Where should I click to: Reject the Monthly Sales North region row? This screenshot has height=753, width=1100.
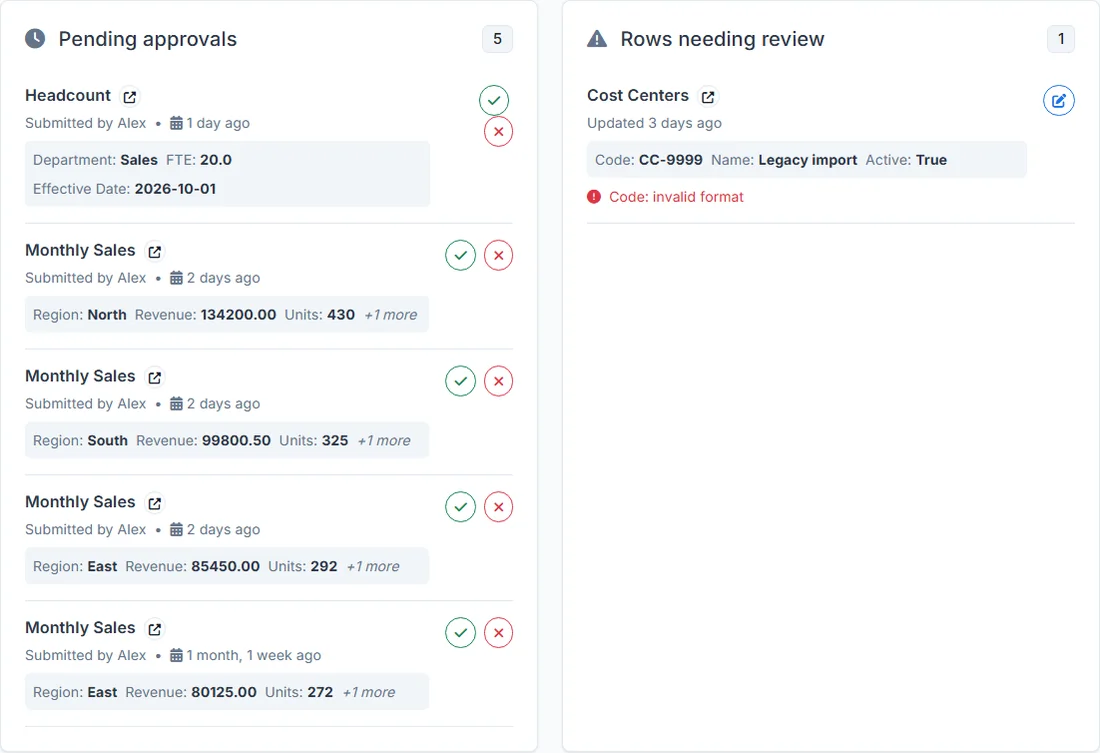pos(498,255)
